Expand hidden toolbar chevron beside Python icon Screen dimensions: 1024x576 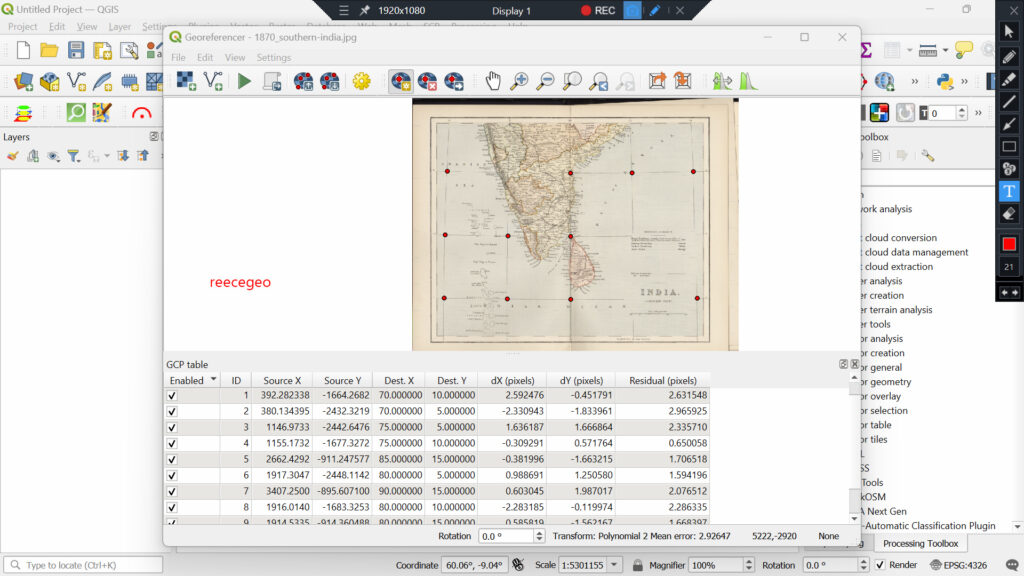pyautogui.click(x=965, y=81)
